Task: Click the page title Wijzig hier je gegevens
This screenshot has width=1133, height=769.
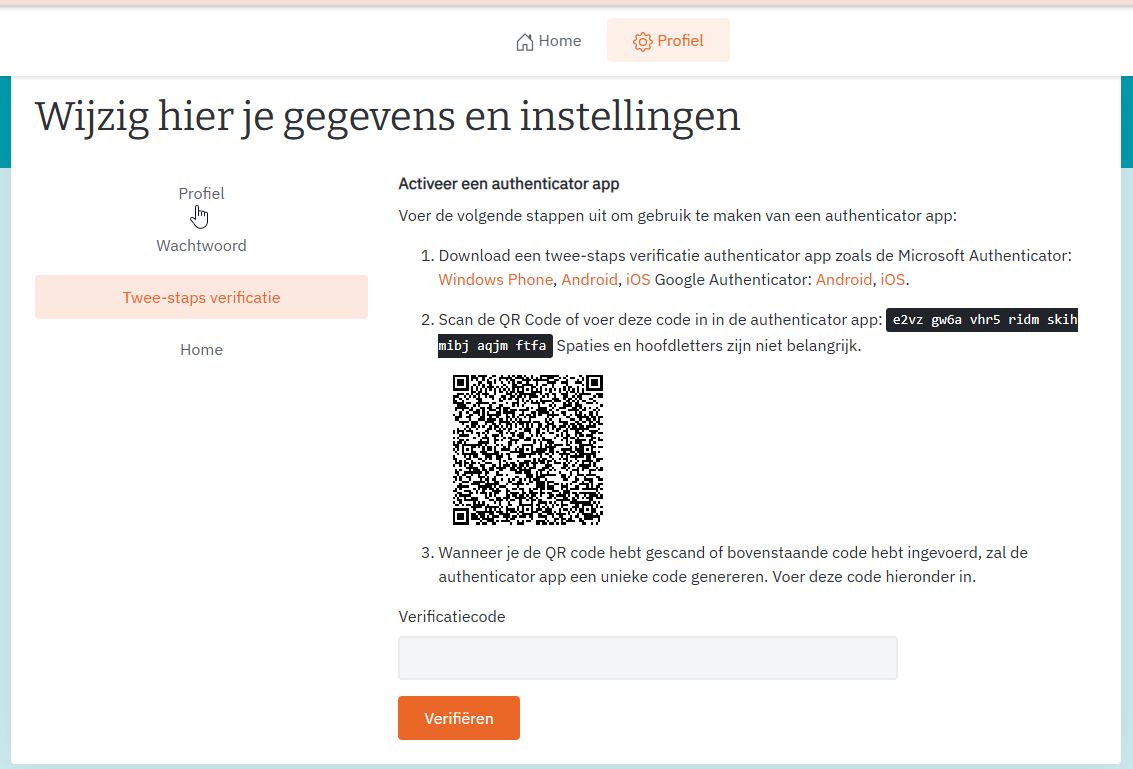Action: tap(388, 117)
